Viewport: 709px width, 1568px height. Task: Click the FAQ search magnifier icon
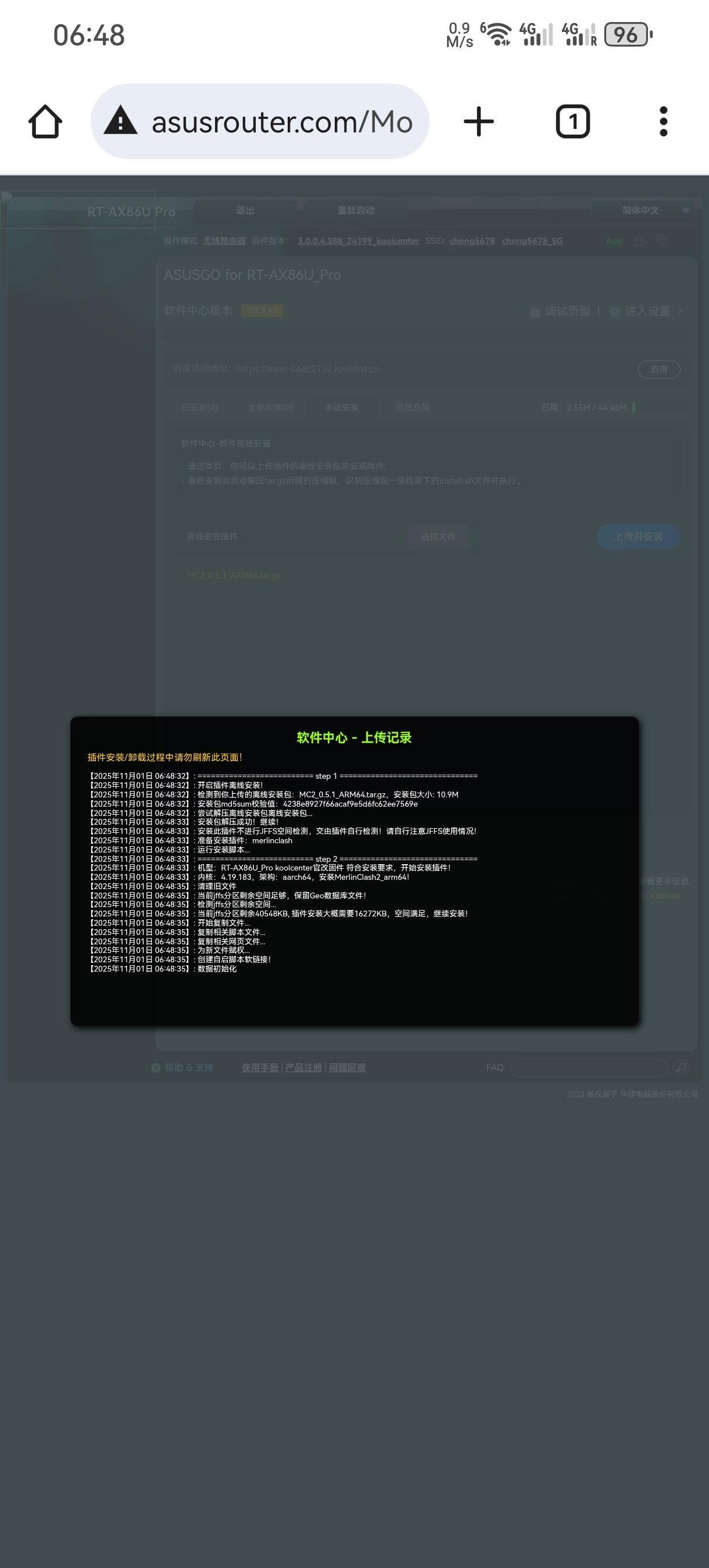click(681, 1067)
